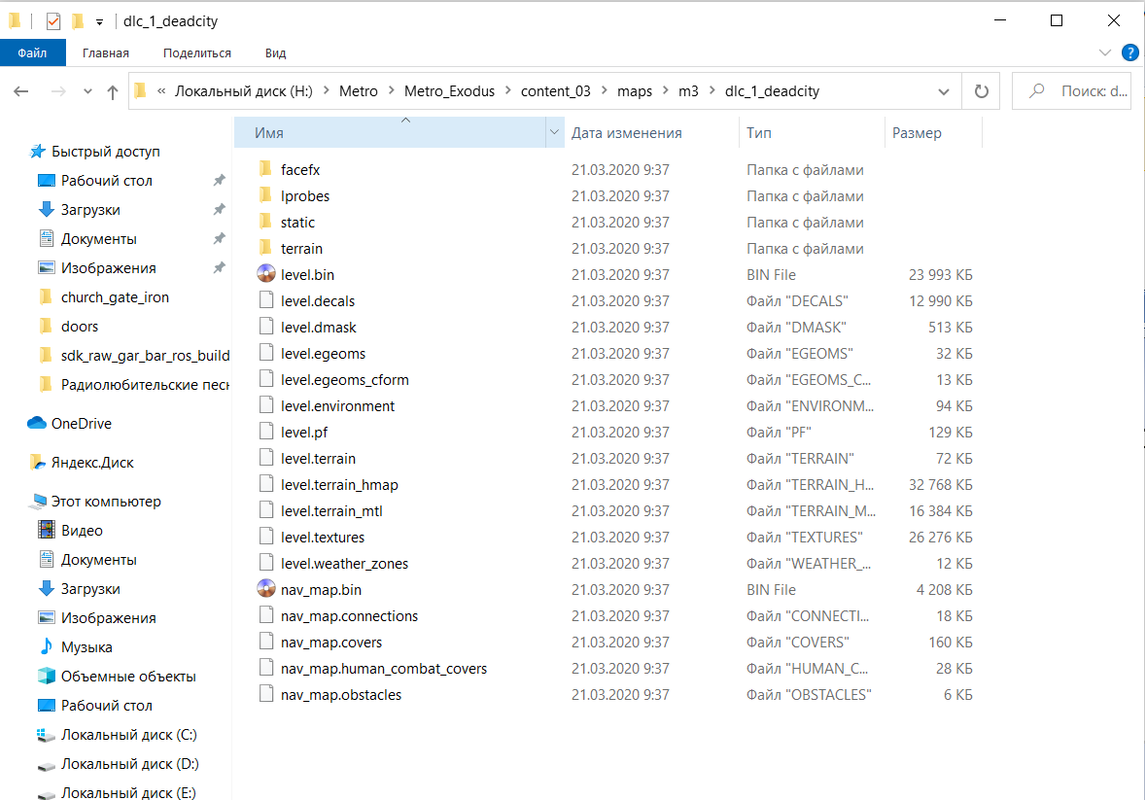Image resolution: width=1145 pixels, height=800 pixels.
Task: Click the Быстрый доступ star icon
Action: pyautogui.click(x=37, y=151)
